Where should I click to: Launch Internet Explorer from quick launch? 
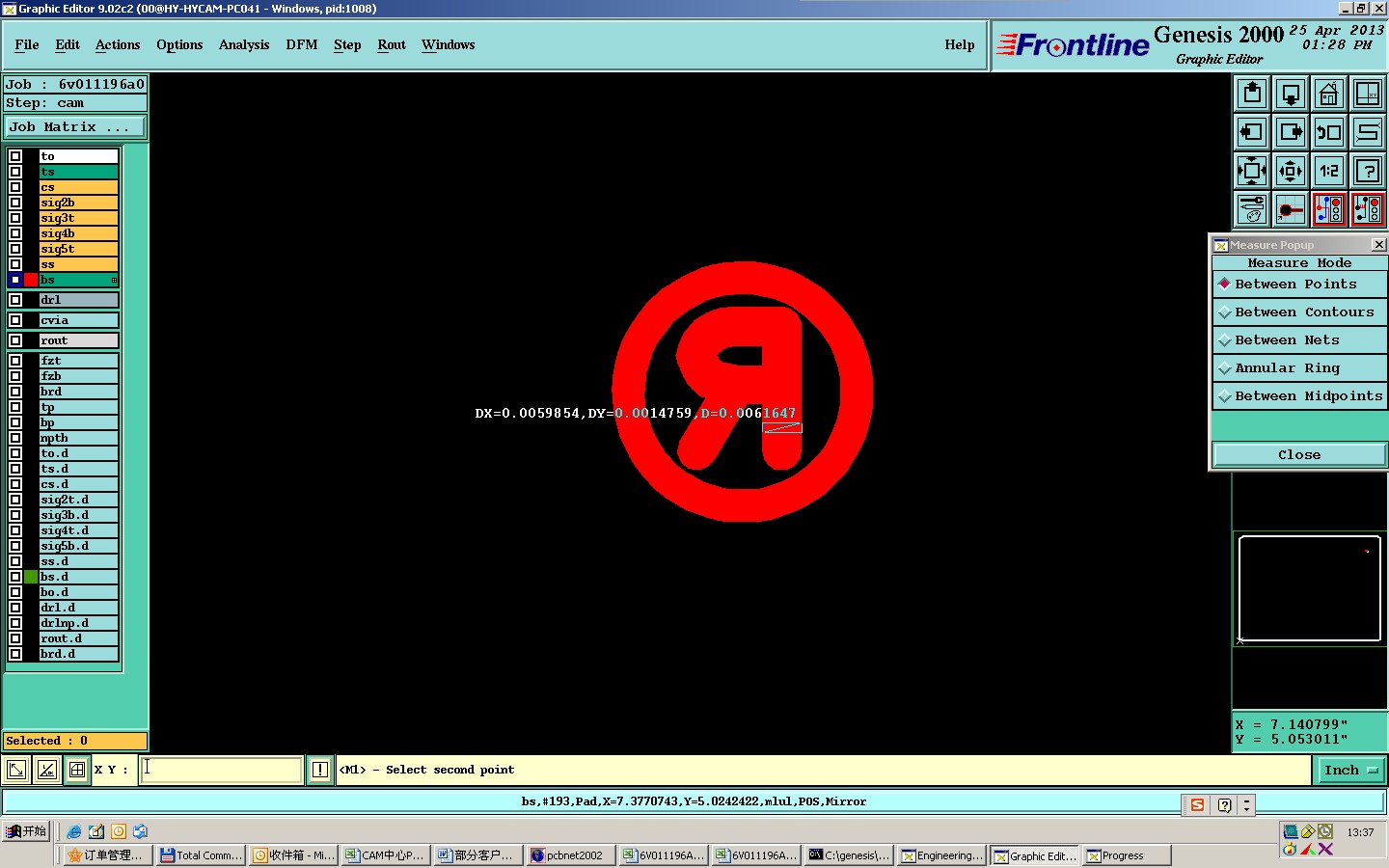(x=74, y=831)
